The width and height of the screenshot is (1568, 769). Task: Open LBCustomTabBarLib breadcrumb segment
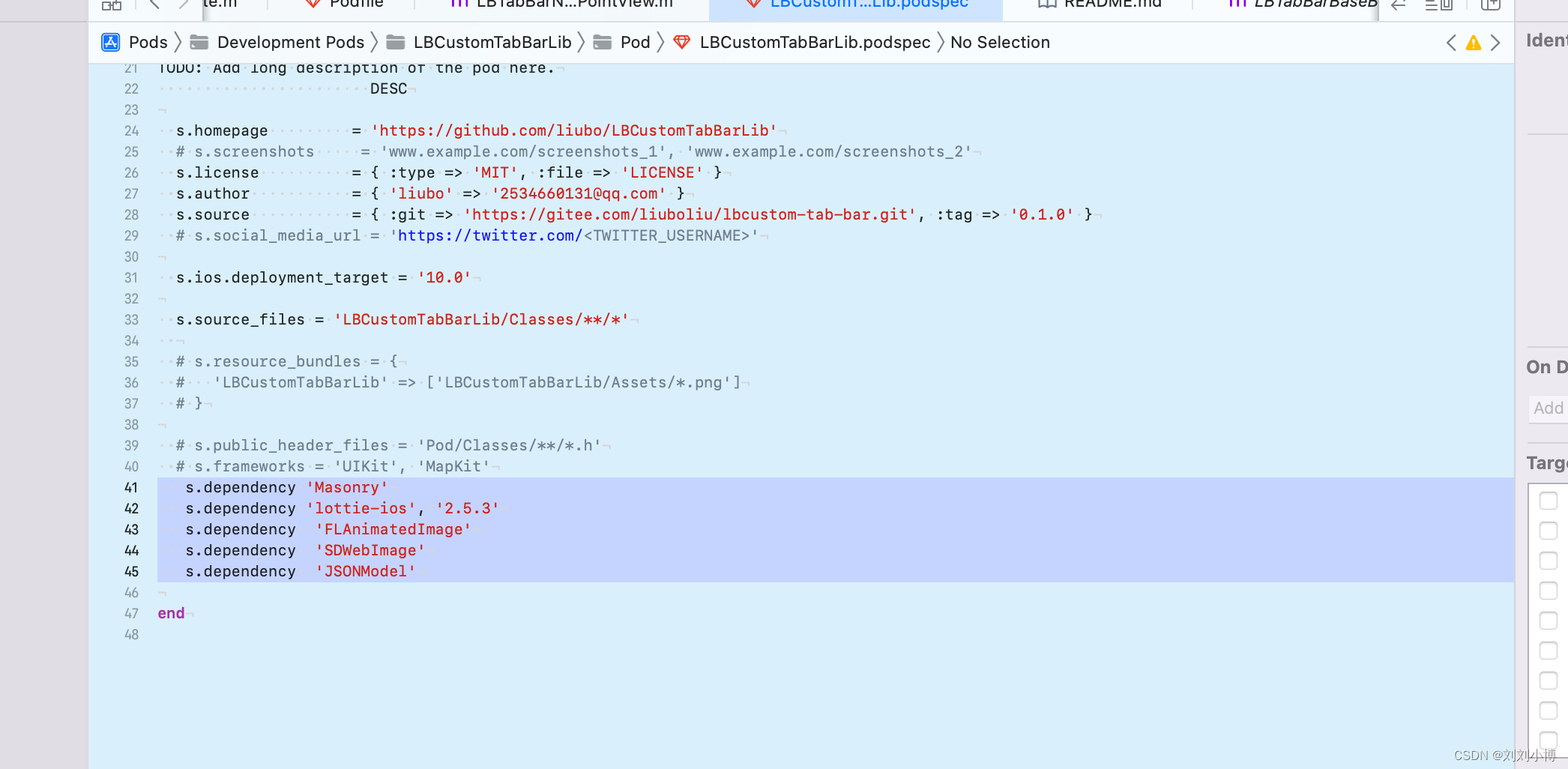point(492,42)
